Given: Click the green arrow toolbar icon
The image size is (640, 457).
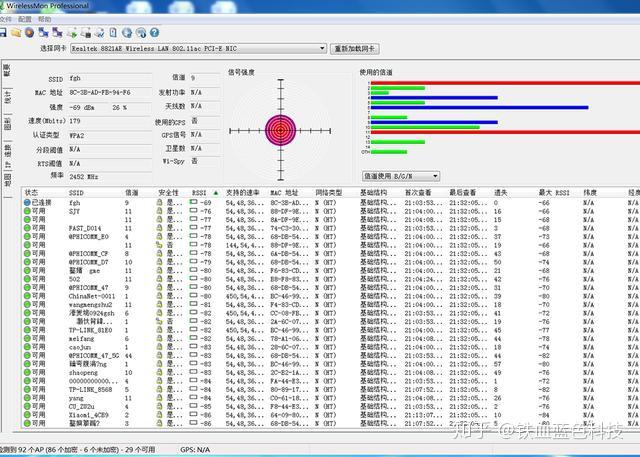Looking at the screenshot, I should pyautogui.click(x=72, y=33).
